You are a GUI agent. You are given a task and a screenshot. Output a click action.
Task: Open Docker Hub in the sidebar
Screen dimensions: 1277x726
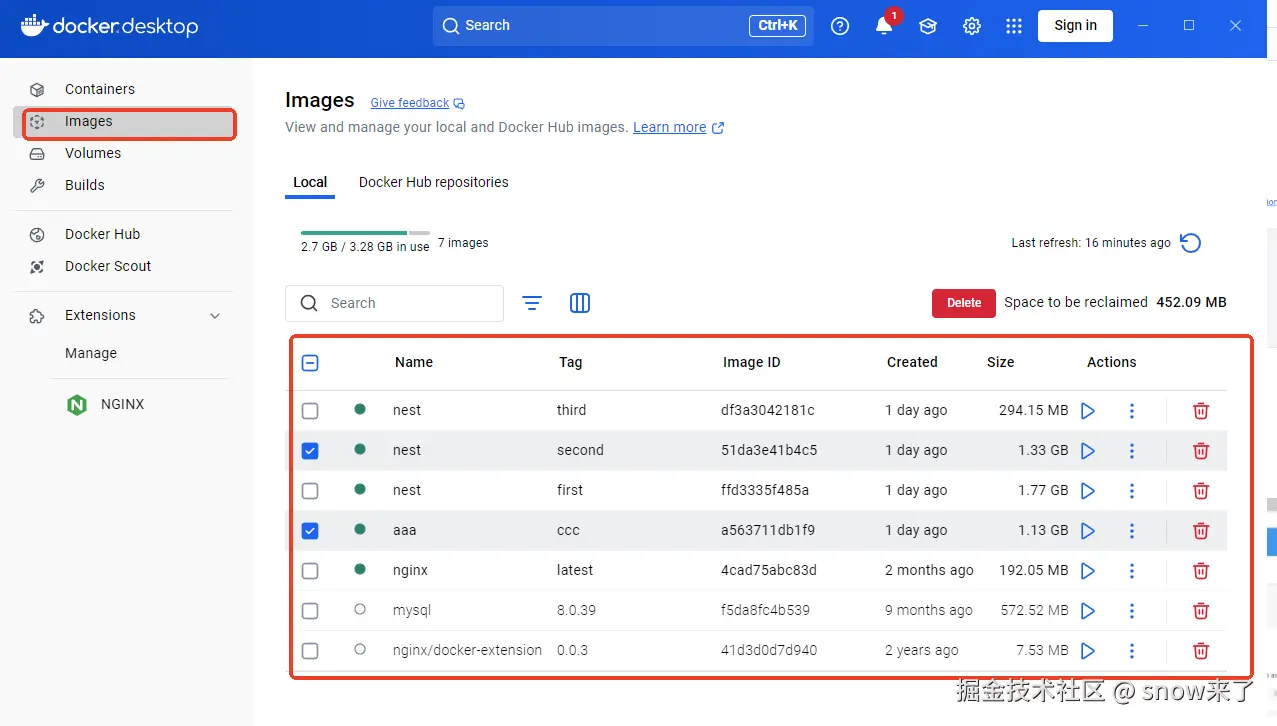pos(123,234)
